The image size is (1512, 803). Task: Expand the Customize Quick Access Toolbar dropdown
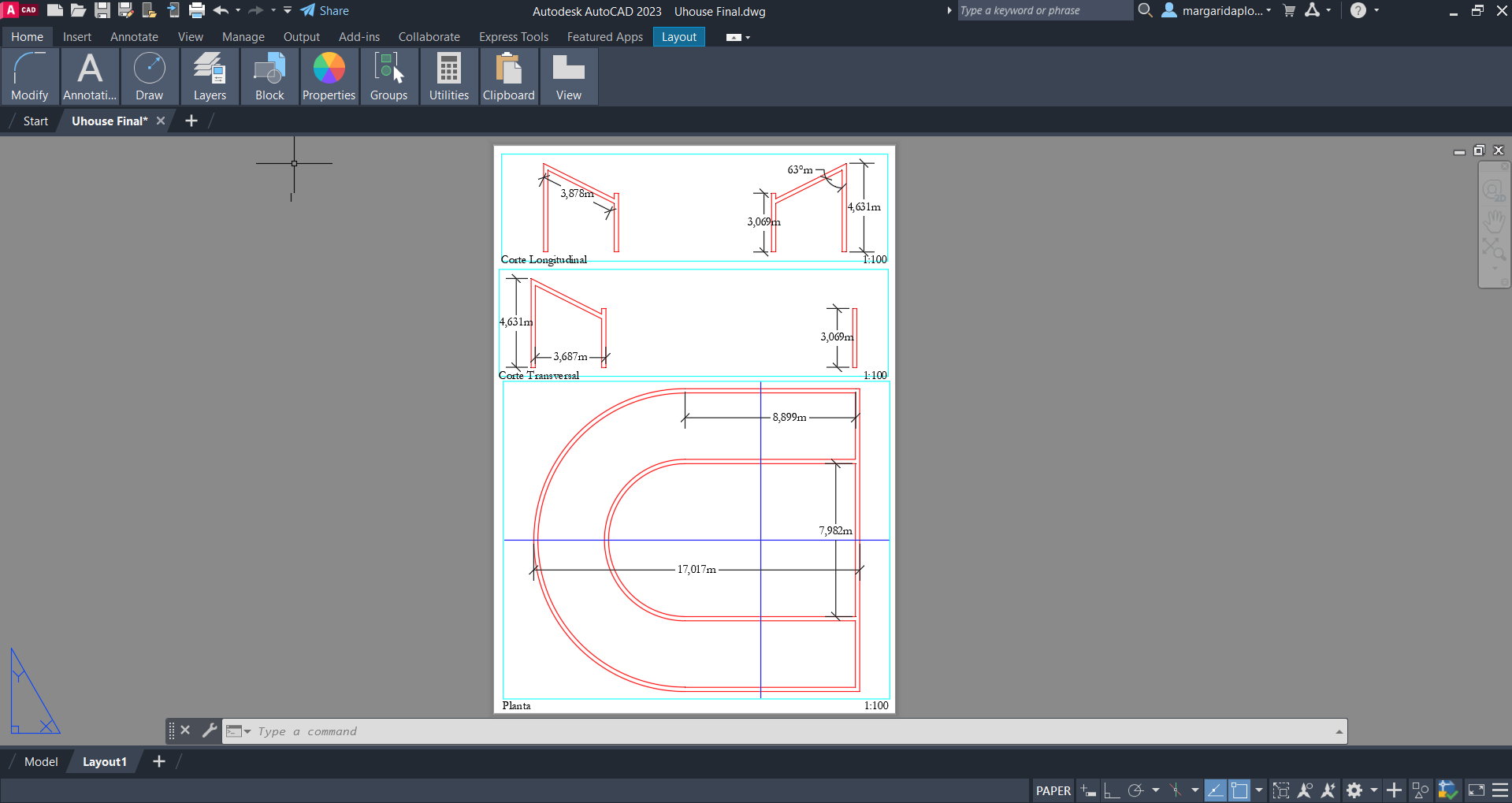(288, 11)
